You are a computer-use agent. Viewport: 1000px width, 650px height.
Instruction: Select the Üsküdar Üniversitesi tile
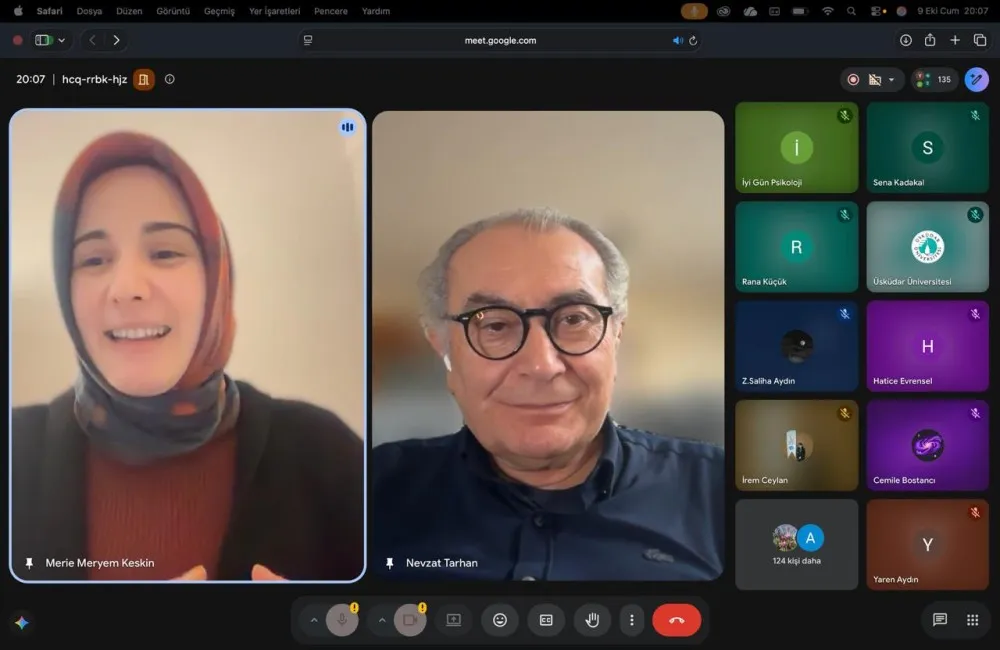tap(927, 247)
